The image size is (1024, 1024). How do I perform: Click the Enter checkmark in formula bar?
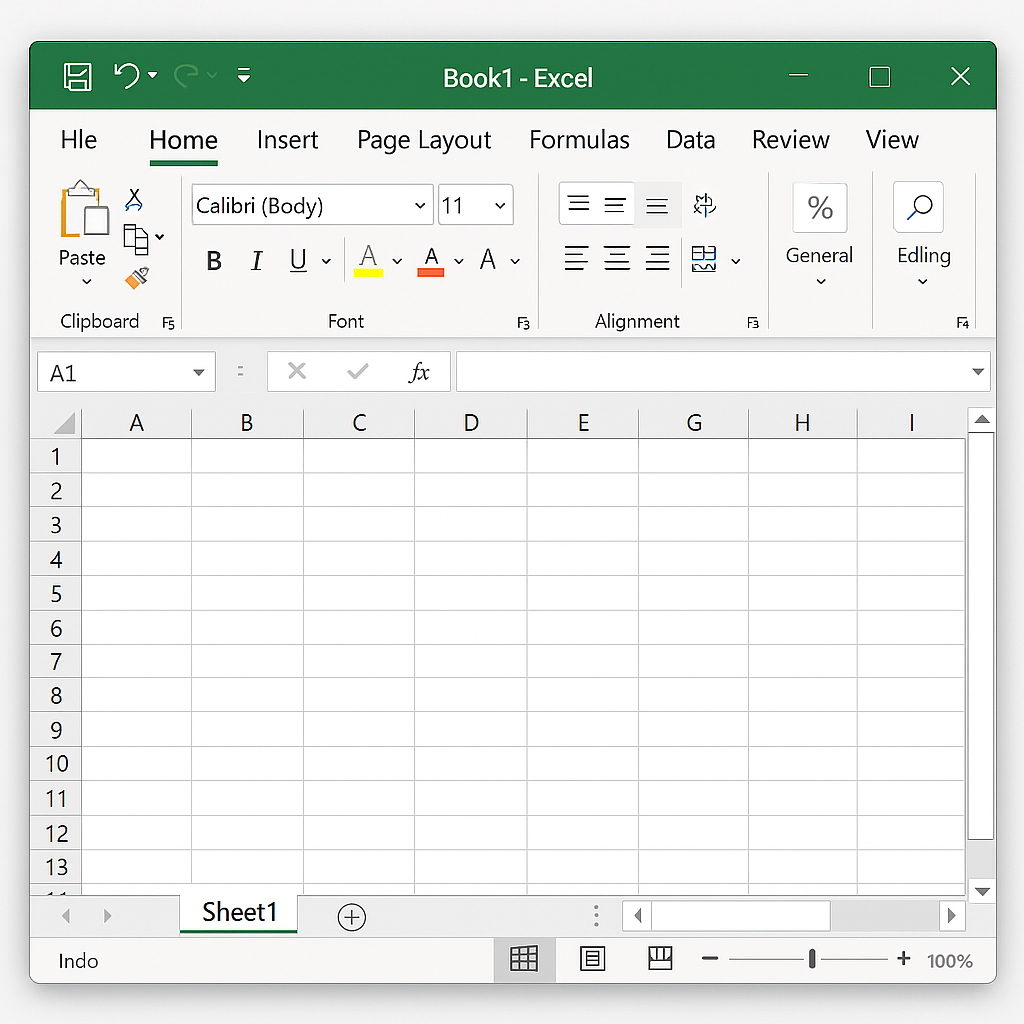358,372
